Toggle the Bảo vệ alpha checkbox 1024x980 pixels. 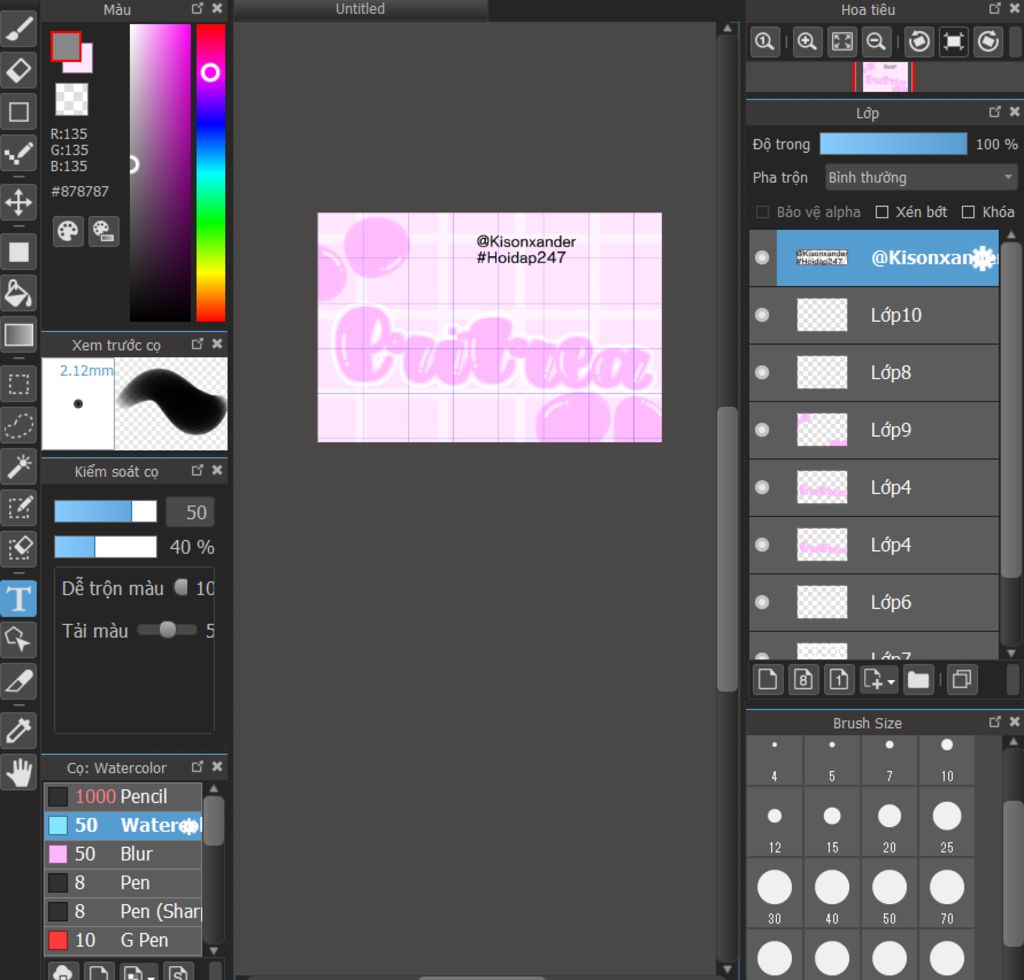[x=761, y=212]
